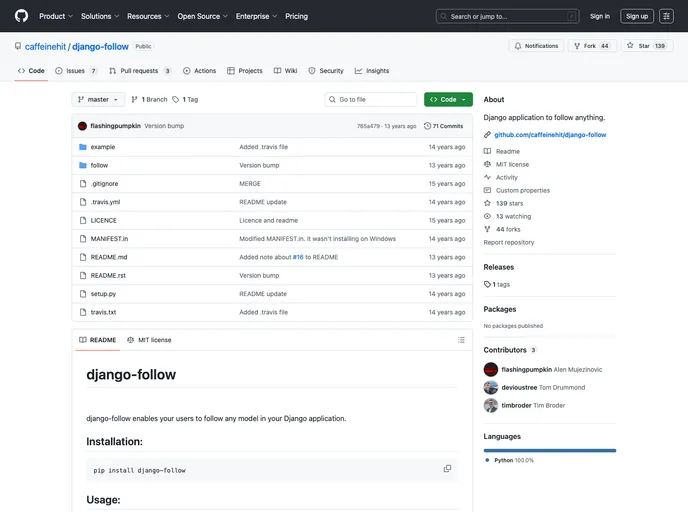
Task: Star the django-follow repository
Action: 647,46
